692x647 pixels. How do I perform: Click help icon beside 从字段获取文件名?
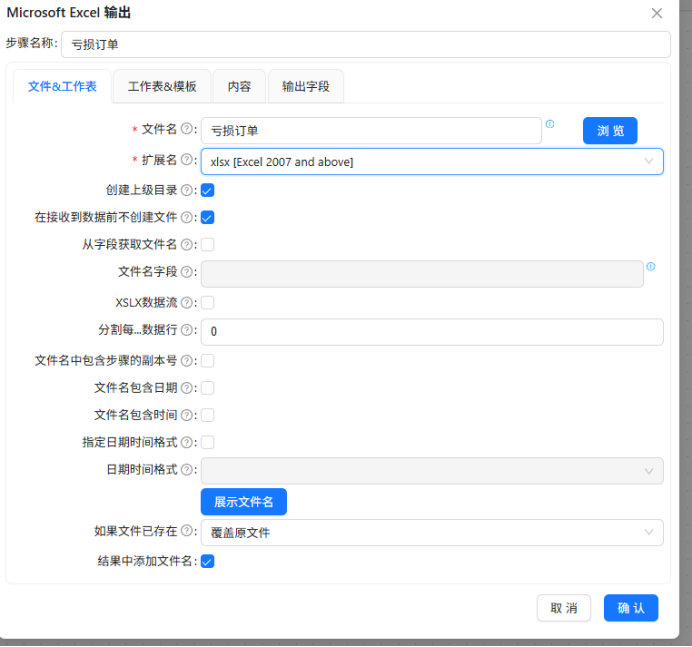(x=187, y=245)
